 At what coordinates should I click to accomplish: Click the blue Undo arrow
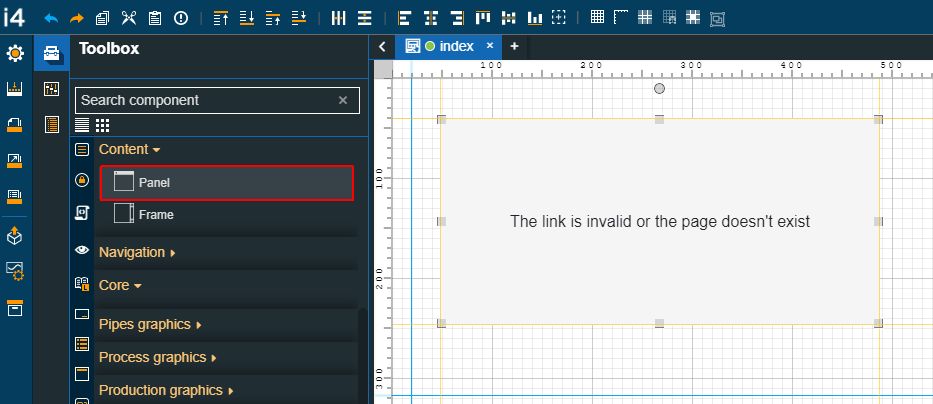(x=51, y=18)
